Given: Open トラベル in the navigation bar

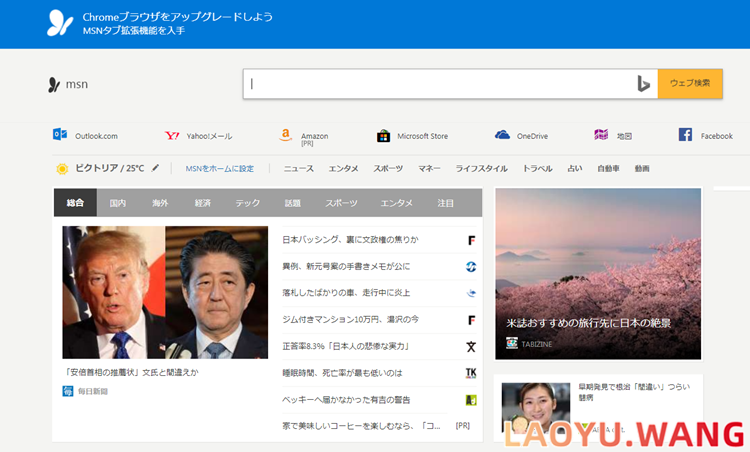Looking at the screenshot, I should point(537,168).
